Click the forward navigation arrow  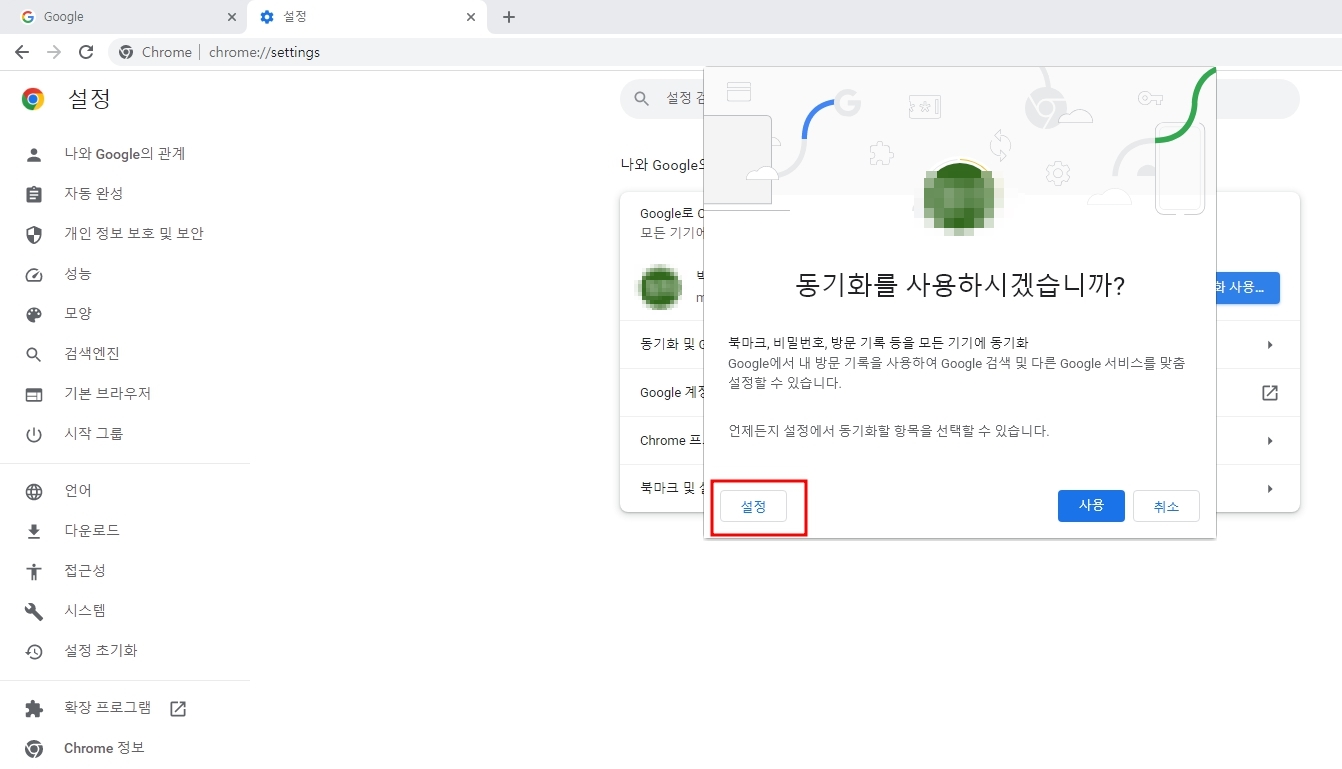coord(54,52)
